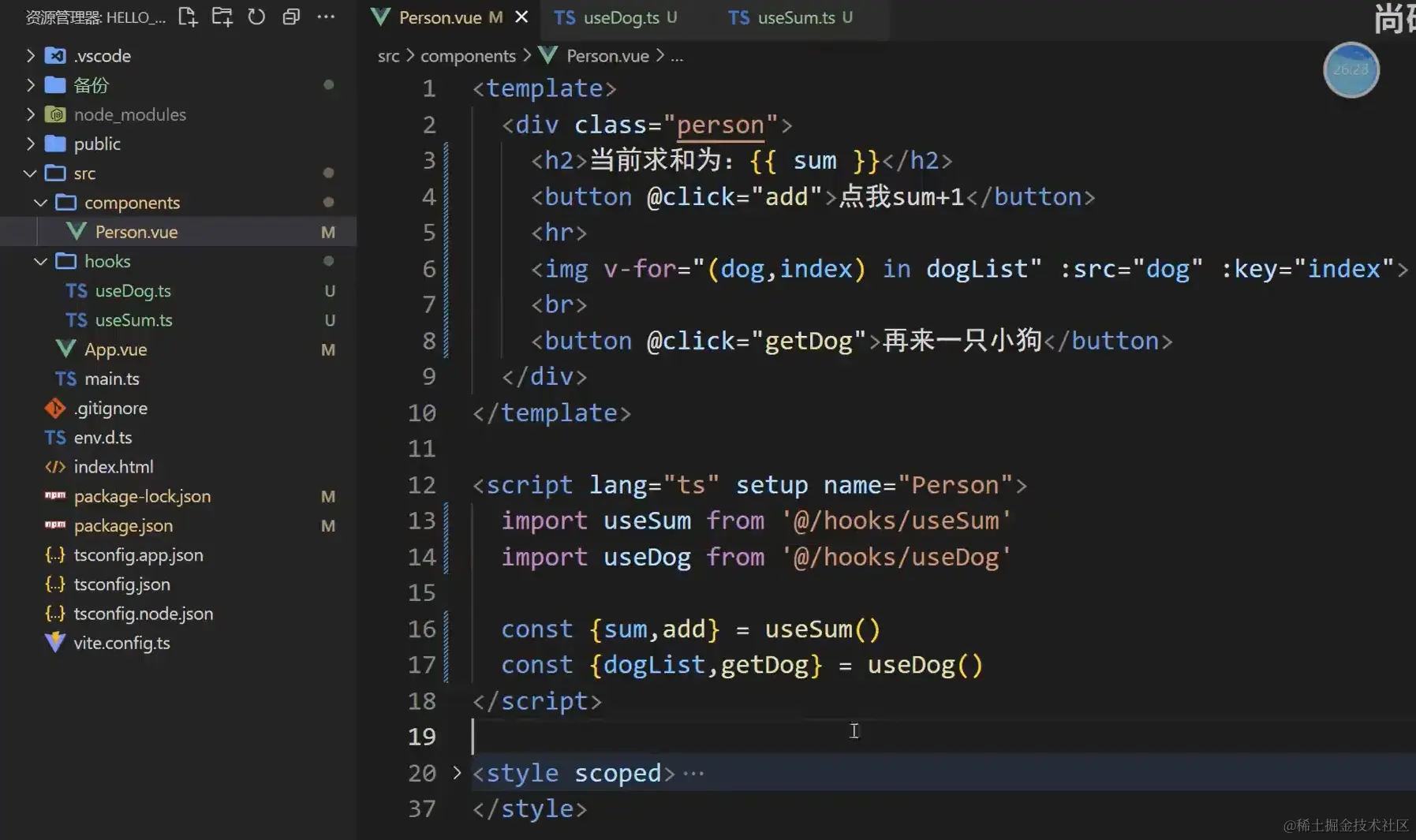Collapse the hooks folder
Image resolution: width=1416 pixels, height=840 pixels.
(x=41, y=261)
